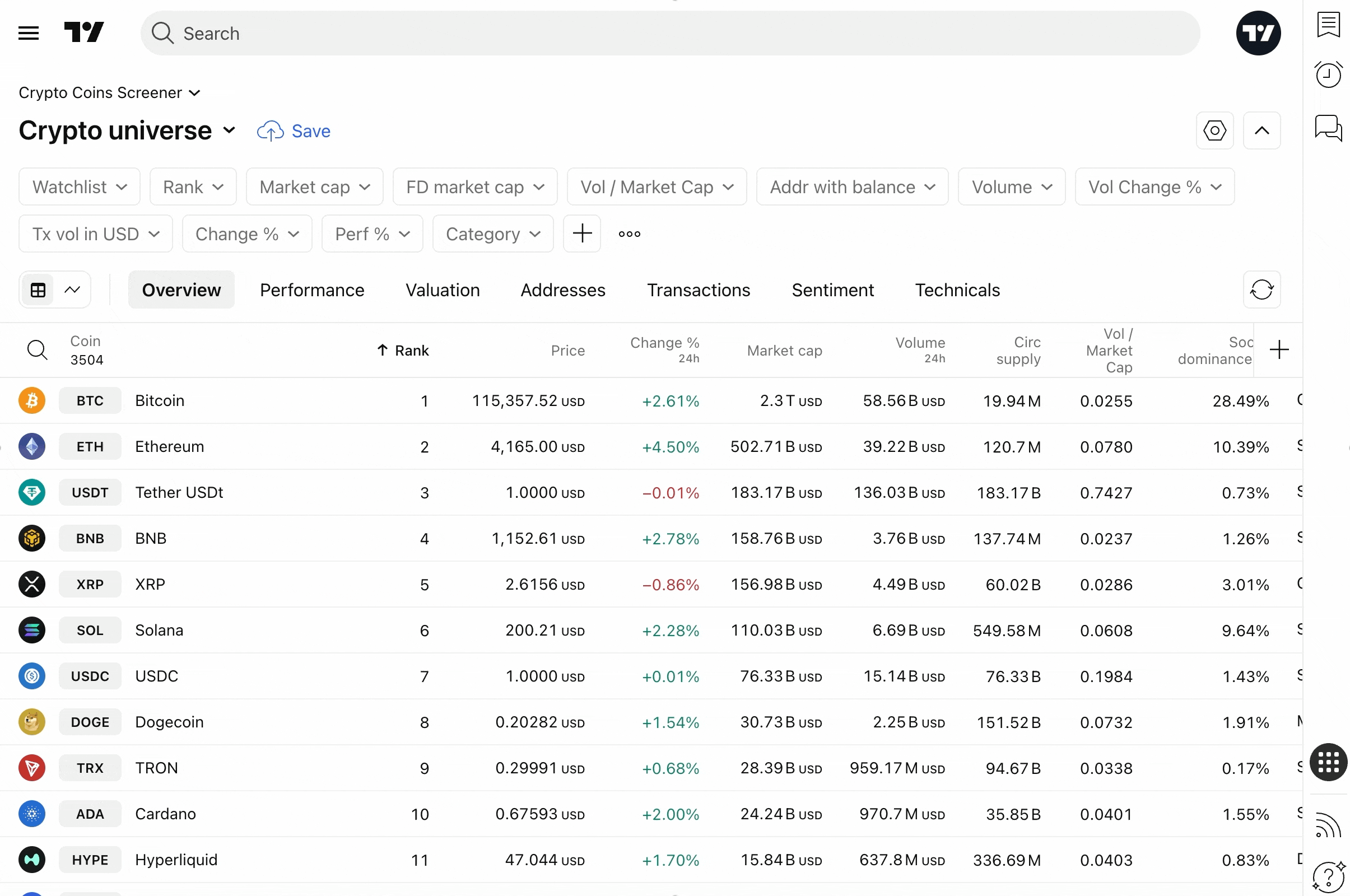Open the screener settings hexagon icon

(1214, 131)
